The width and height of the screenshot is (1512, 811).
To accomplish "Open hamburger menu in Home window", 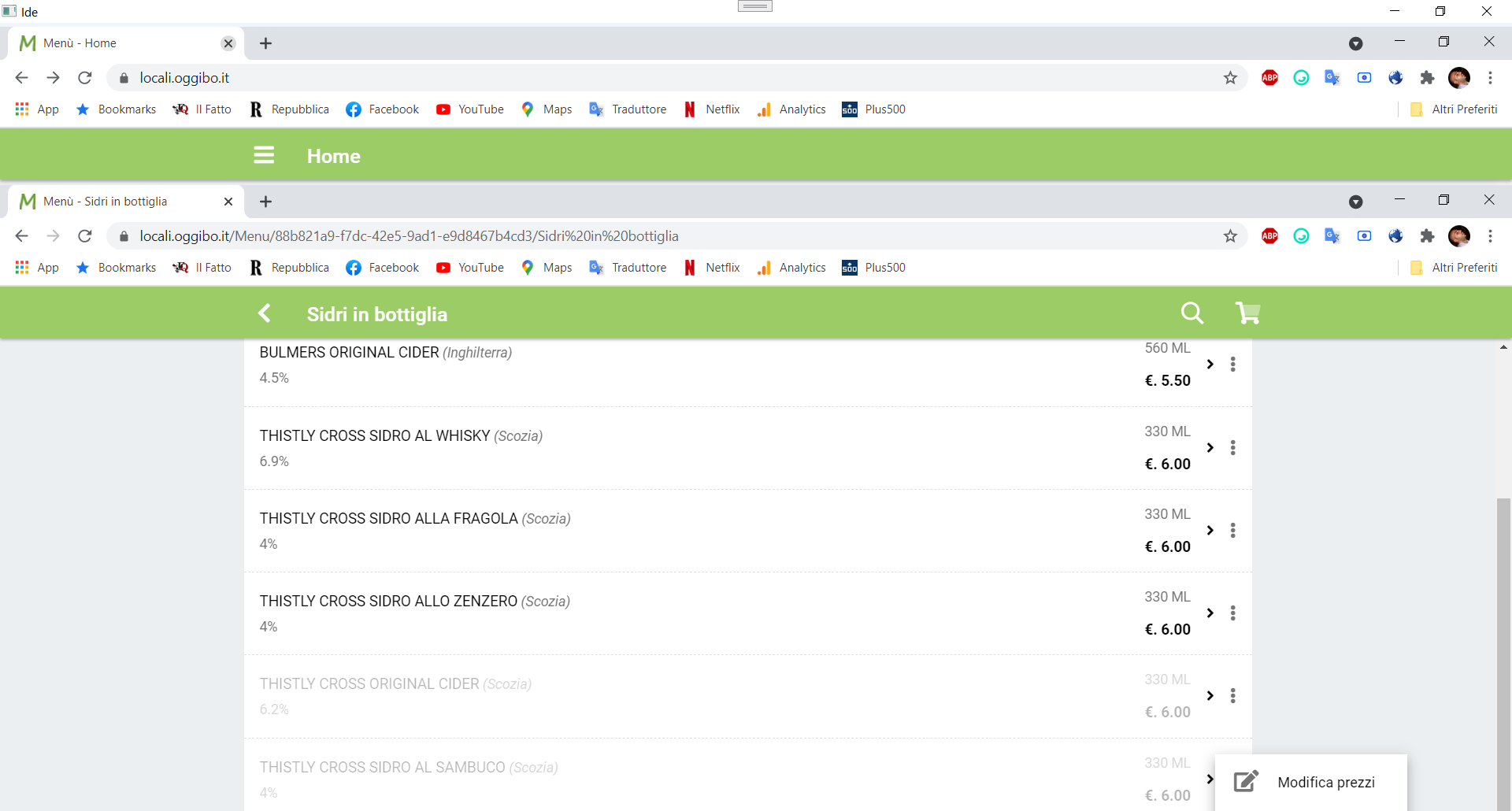I will pyautogui.click(x=264, y=155).
